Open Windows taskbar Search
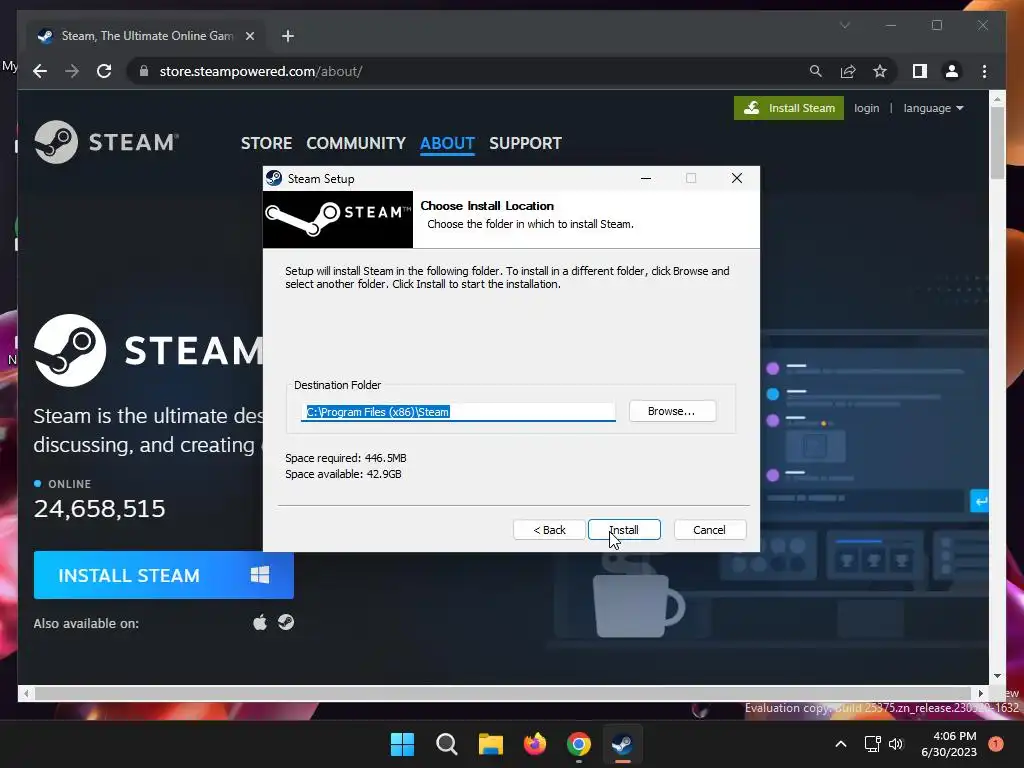 pos(447,744)
